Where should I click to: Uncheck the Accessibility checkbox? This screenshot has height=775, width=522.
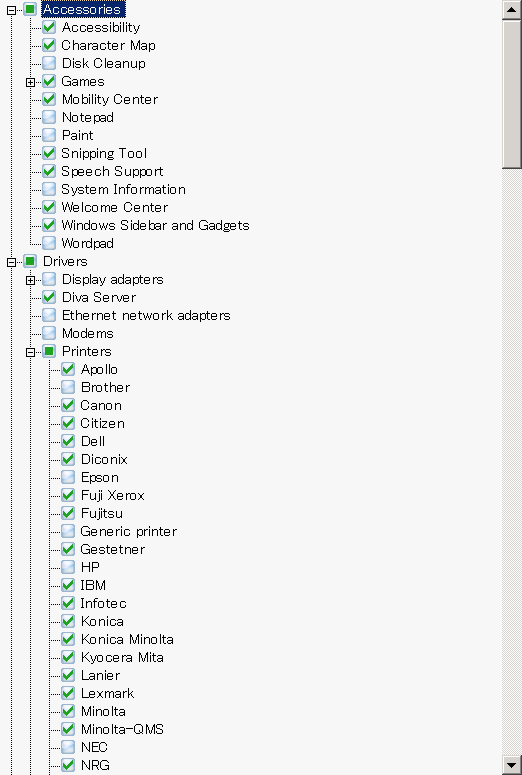pos(49,27)
